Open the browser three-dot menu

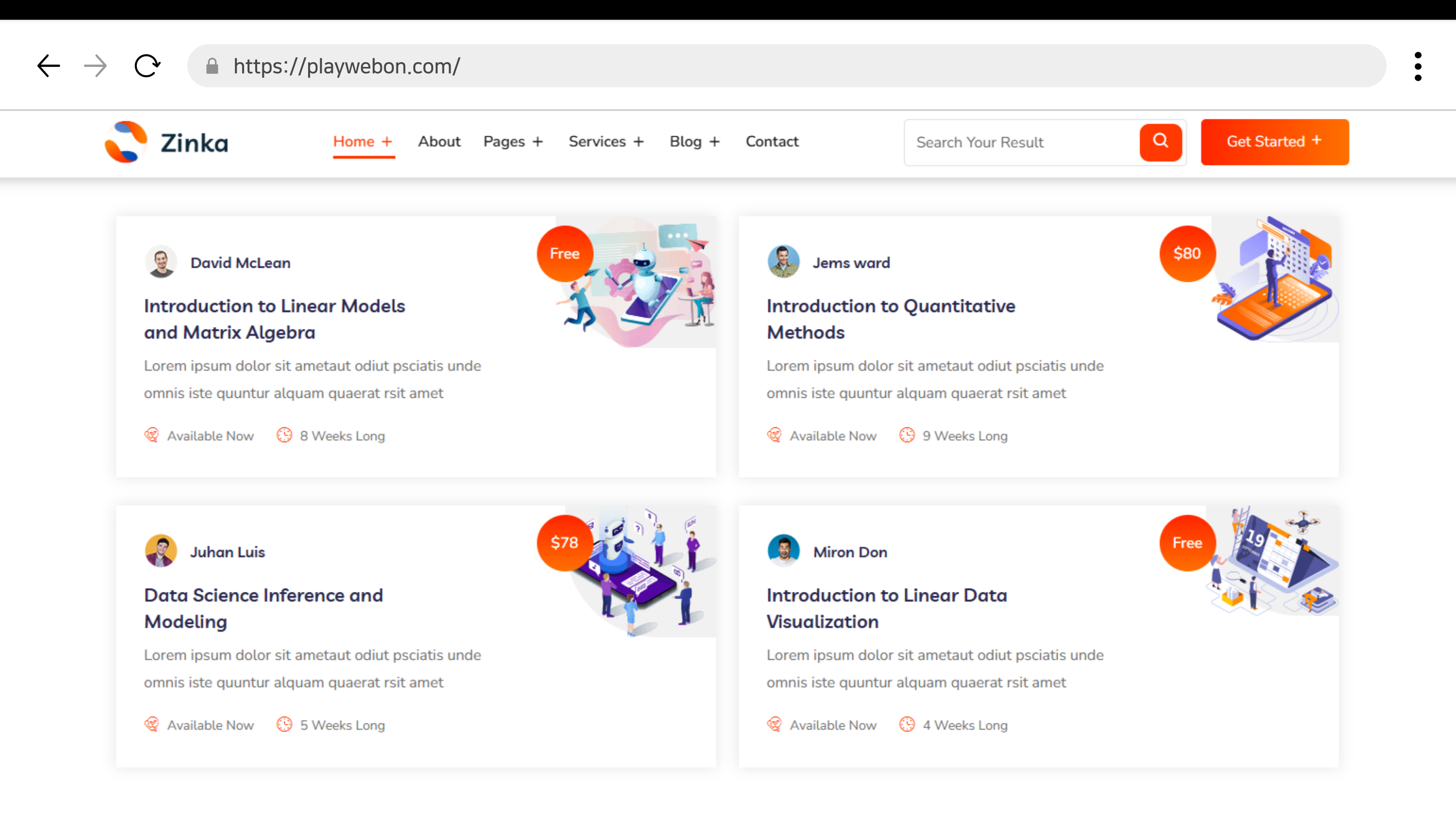(1418, 66)
